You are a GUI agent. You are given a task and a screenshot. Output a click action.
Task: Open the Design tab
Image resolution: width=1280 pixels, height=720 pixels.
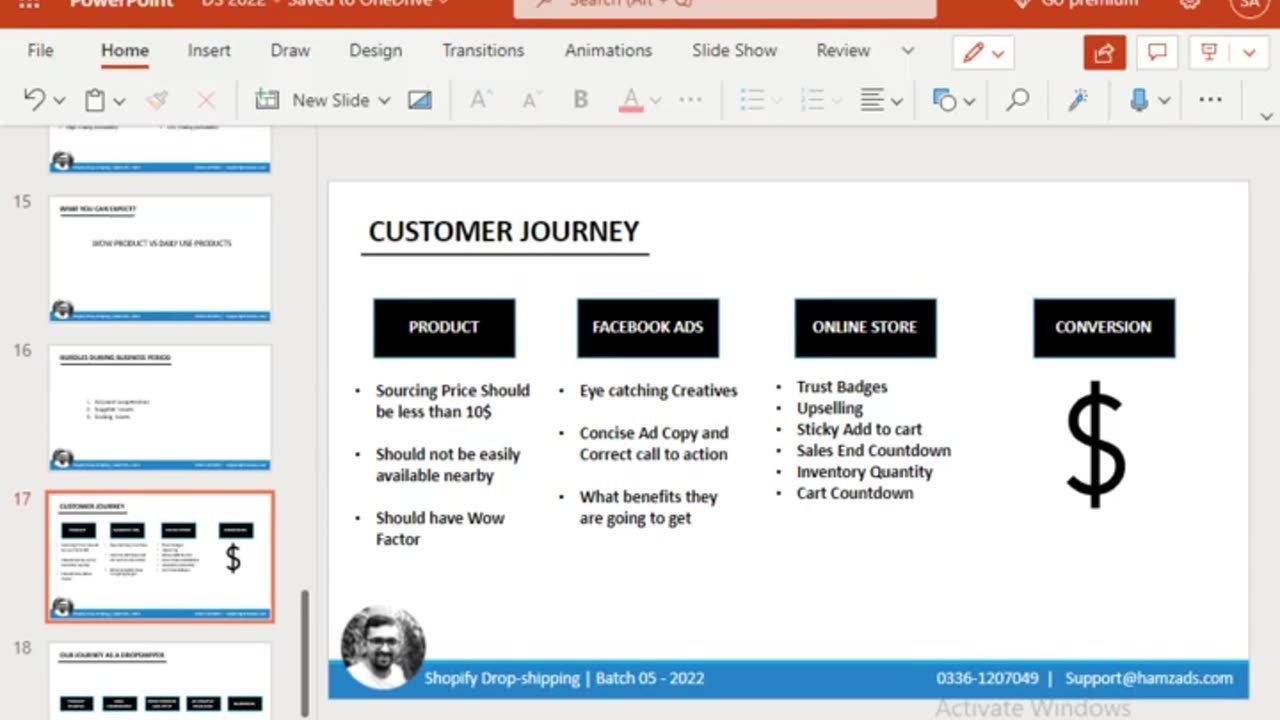[x=376, y=50]
